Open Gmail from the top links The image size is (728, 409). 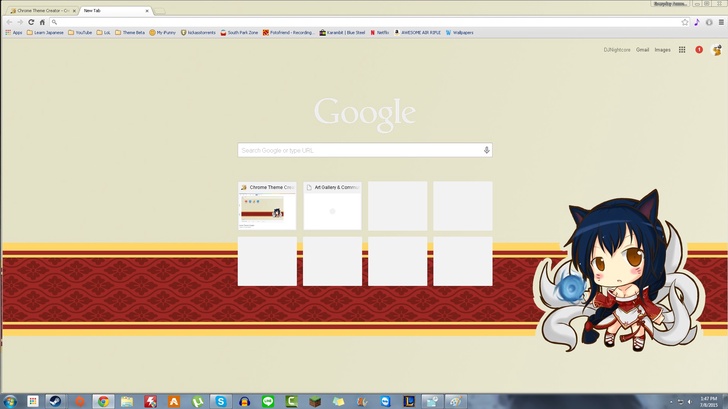[642, 50]
